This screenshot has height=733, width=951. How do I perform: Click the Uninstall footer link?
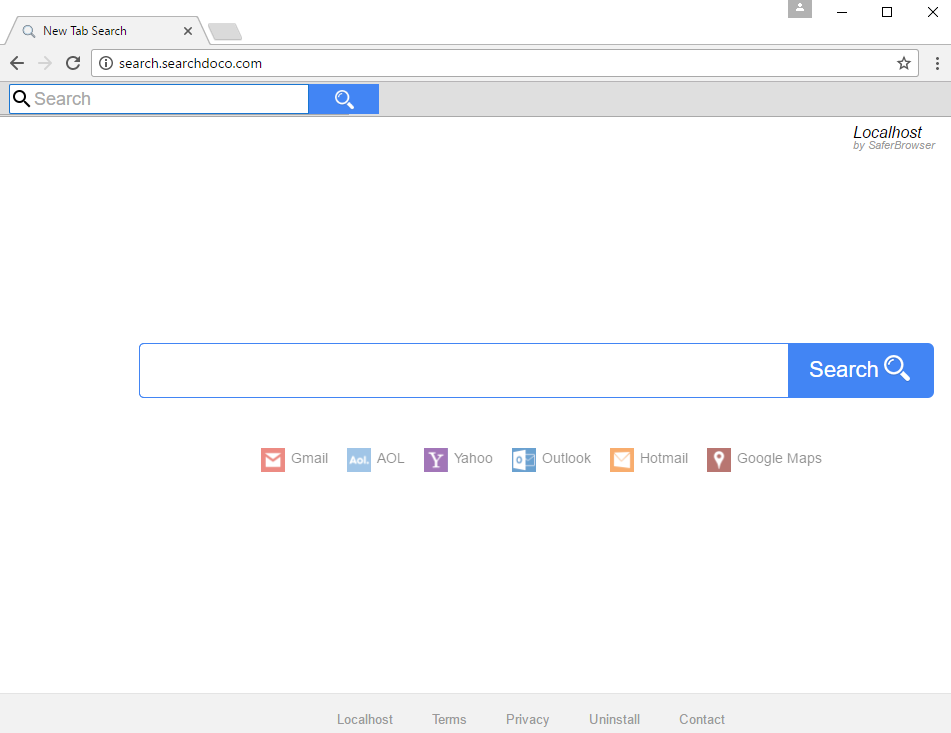[614, 719]
